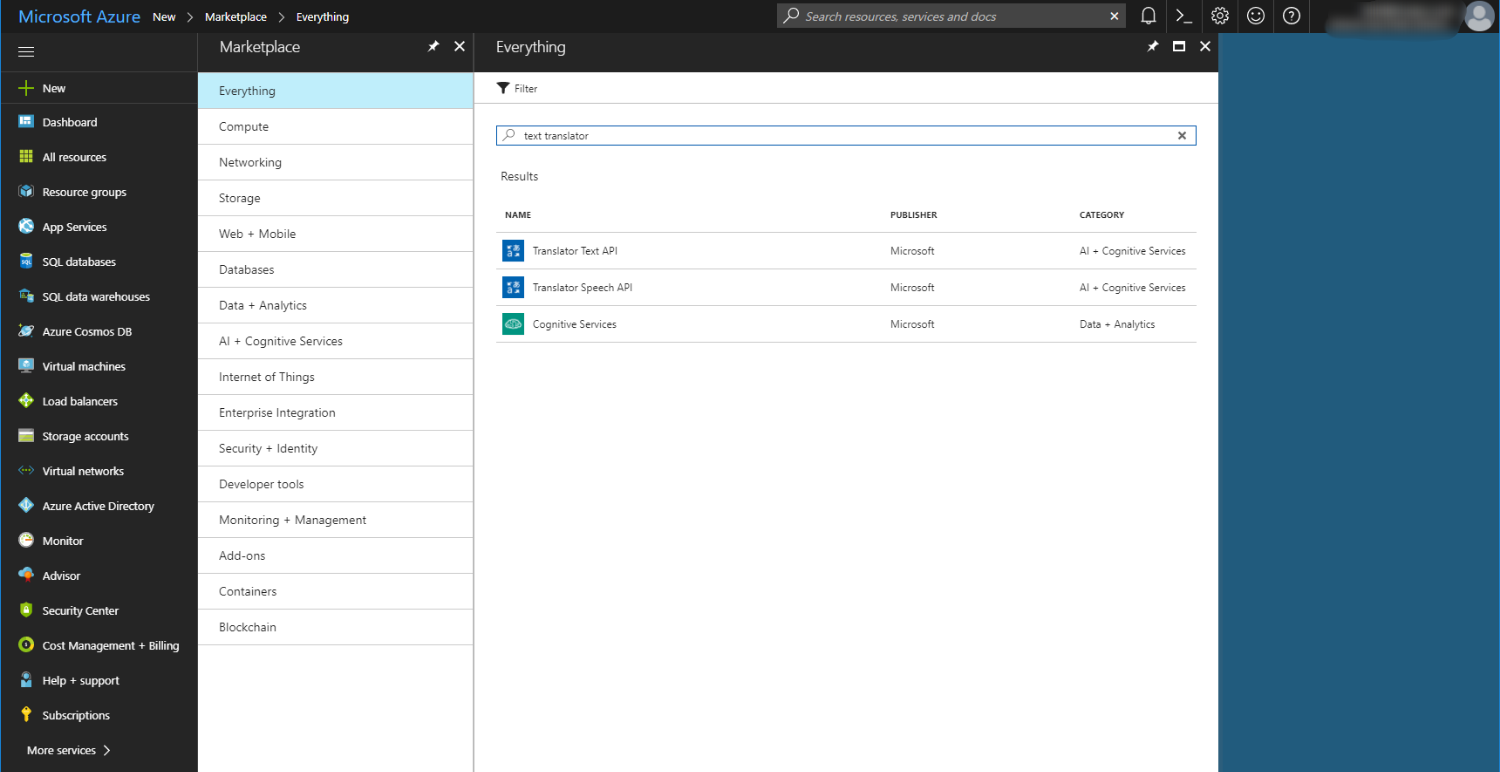Image resolution: width=1500 pixels, height=772 pixels.
Task: Select Containers category
Action: [335, 591]
